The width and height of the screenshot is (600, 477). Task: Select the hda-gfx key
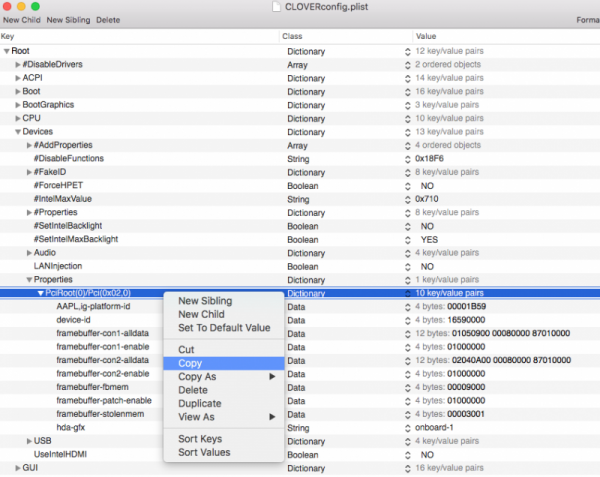pyautogui.click(x=71, y=428)
